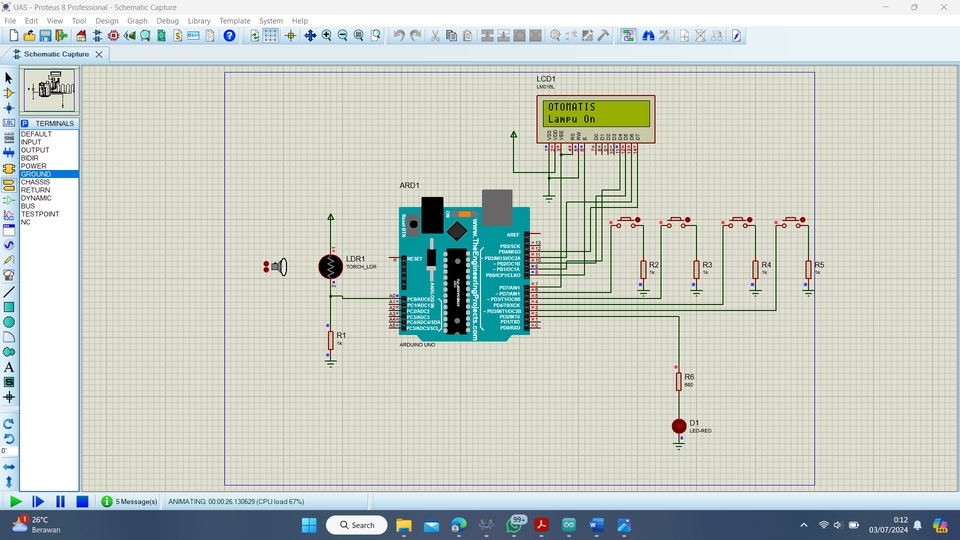Image resolution: width=960 pixels, height=540 pixels.
Task: Run the simulation with the Play button
Action: 16,501
